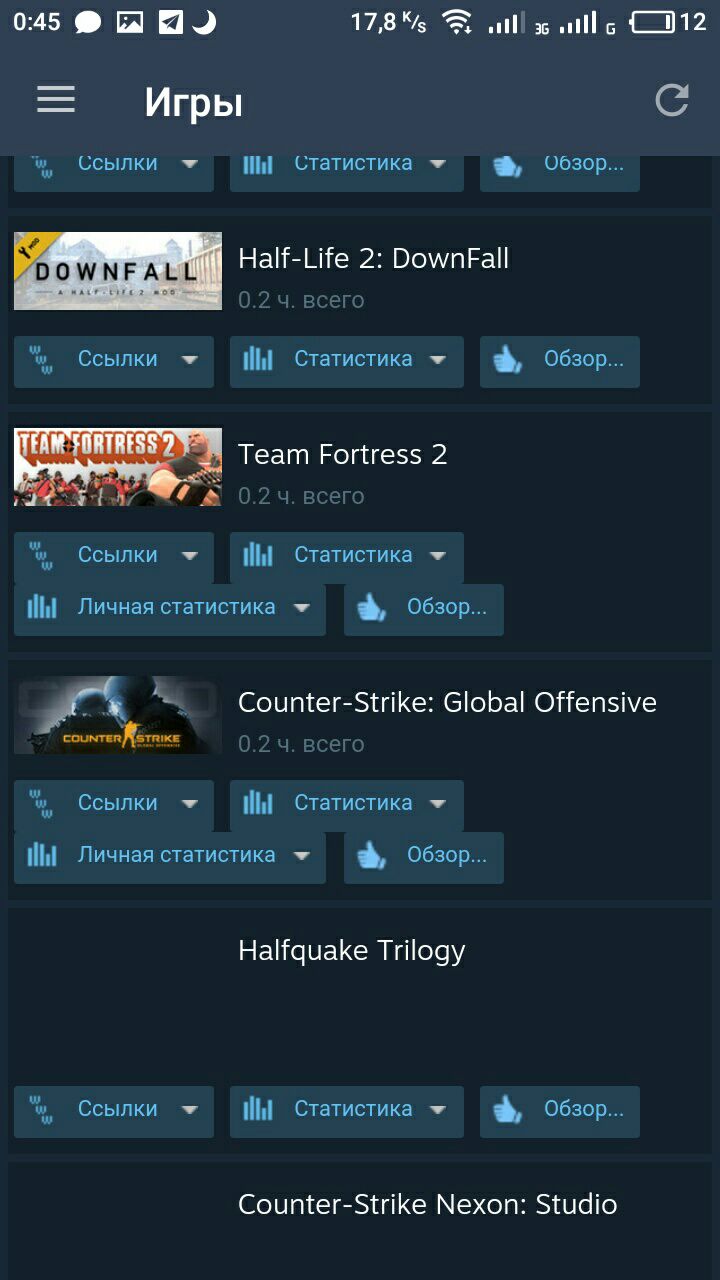
Task: Click Обзор button for Counter-Strike: Global Offensive
Action: pos(424,857)
